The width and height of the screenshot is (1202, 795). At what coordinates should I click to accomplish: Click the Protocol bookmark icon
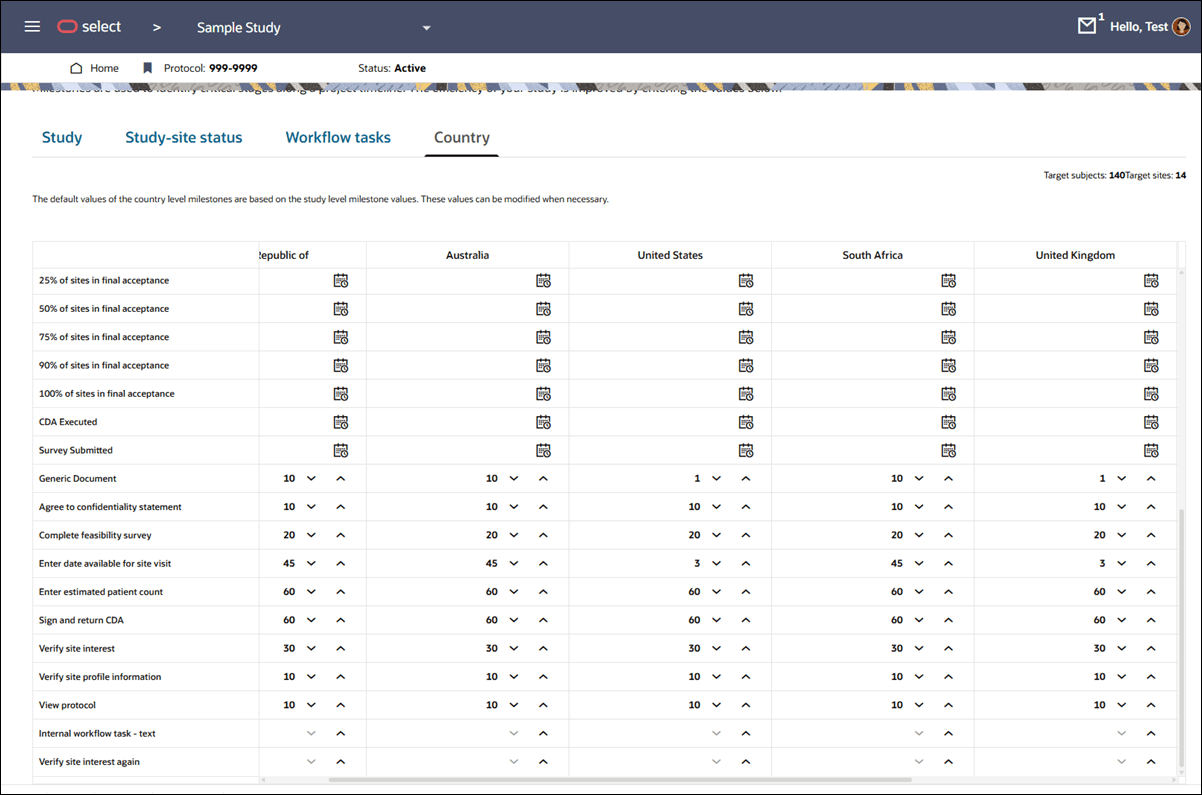click(148, 68)
